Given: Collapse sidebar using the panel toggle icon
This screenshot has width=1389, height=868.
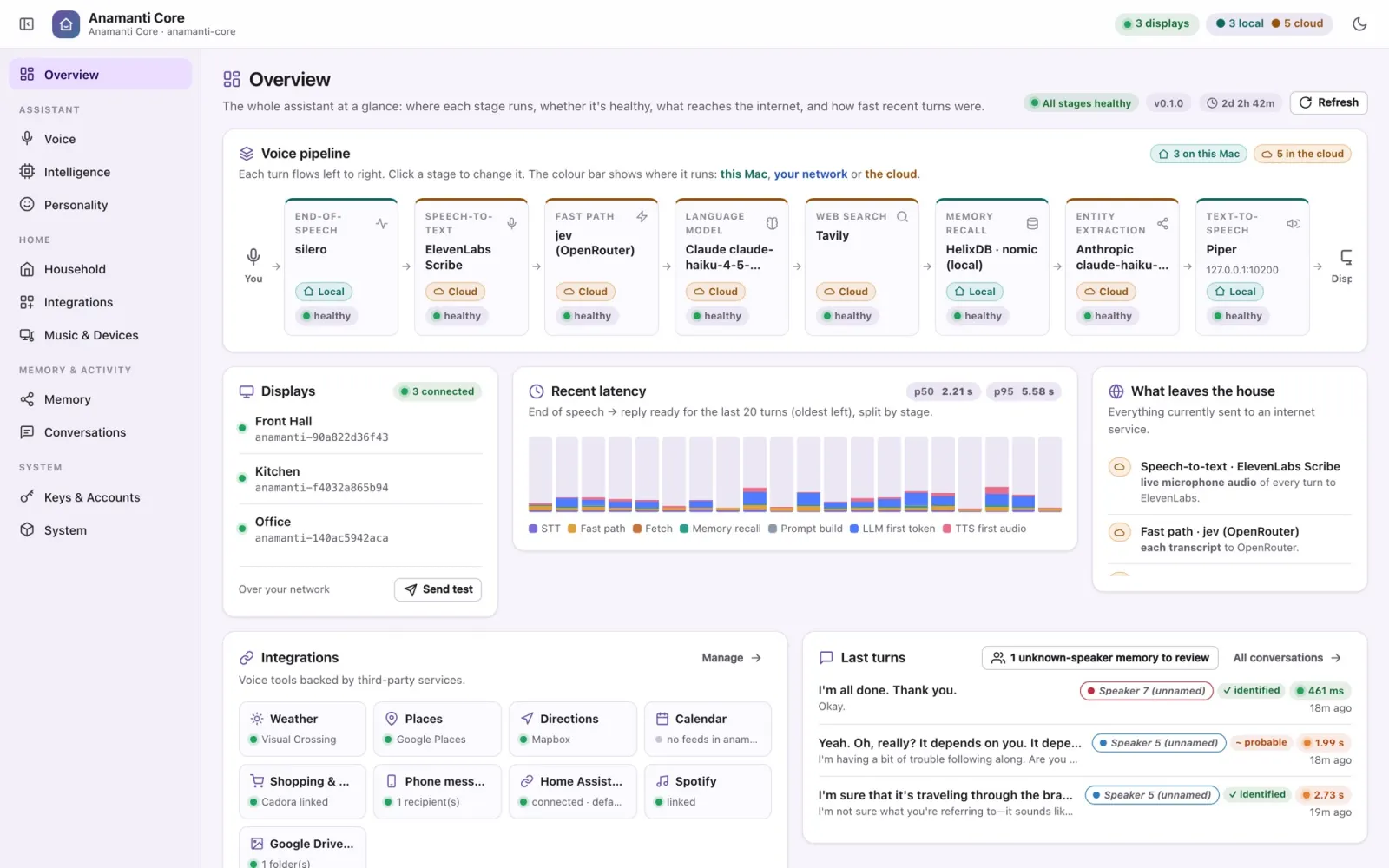Looking at the screenshot, I should pyautogui.click(x=27, y=24).
